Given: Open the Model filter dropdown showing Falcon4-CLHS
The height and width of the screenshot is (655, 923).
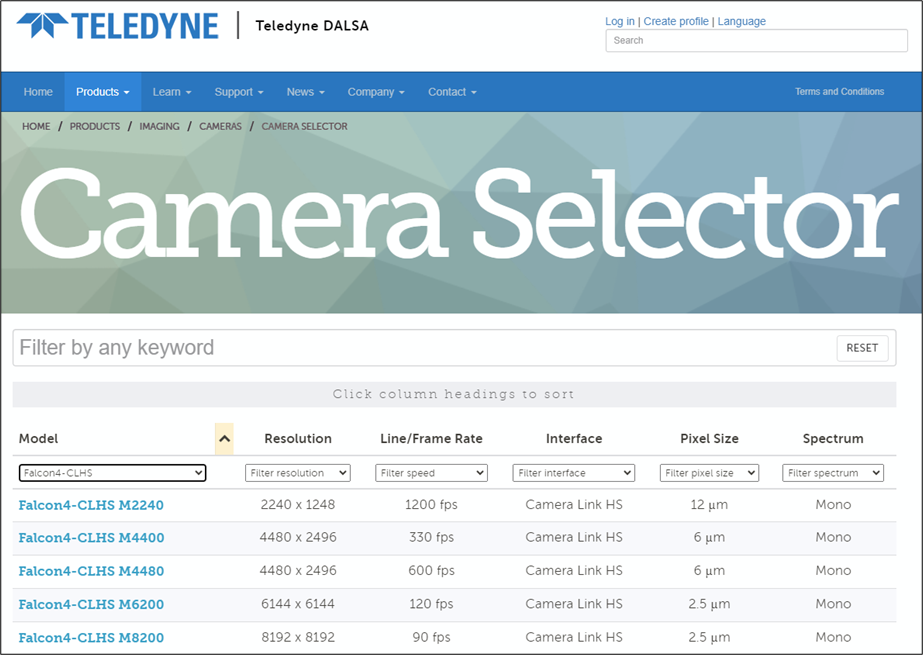Looking at the screenshot, I should tap(112, 473).
